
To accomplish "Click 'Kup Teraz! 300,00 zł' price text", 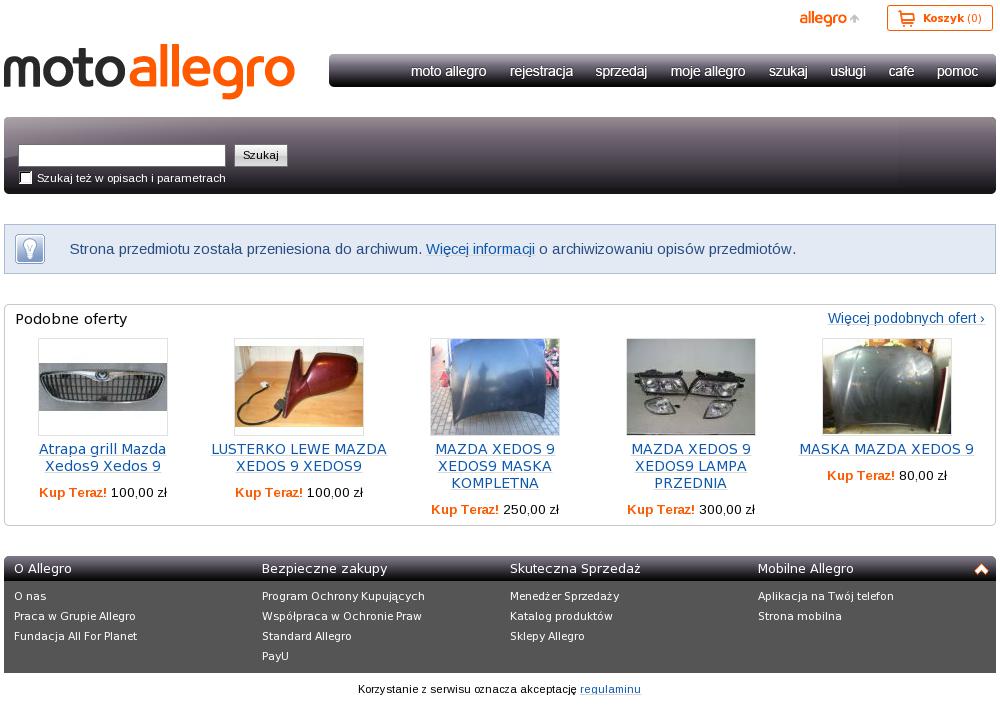I will click(691, 509).
